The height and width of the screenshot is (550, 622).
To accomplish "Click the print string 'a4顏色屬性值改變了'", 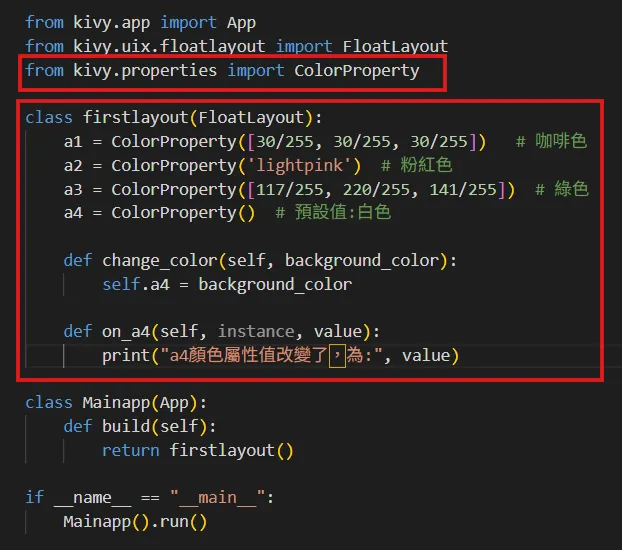I will (249, 355).
